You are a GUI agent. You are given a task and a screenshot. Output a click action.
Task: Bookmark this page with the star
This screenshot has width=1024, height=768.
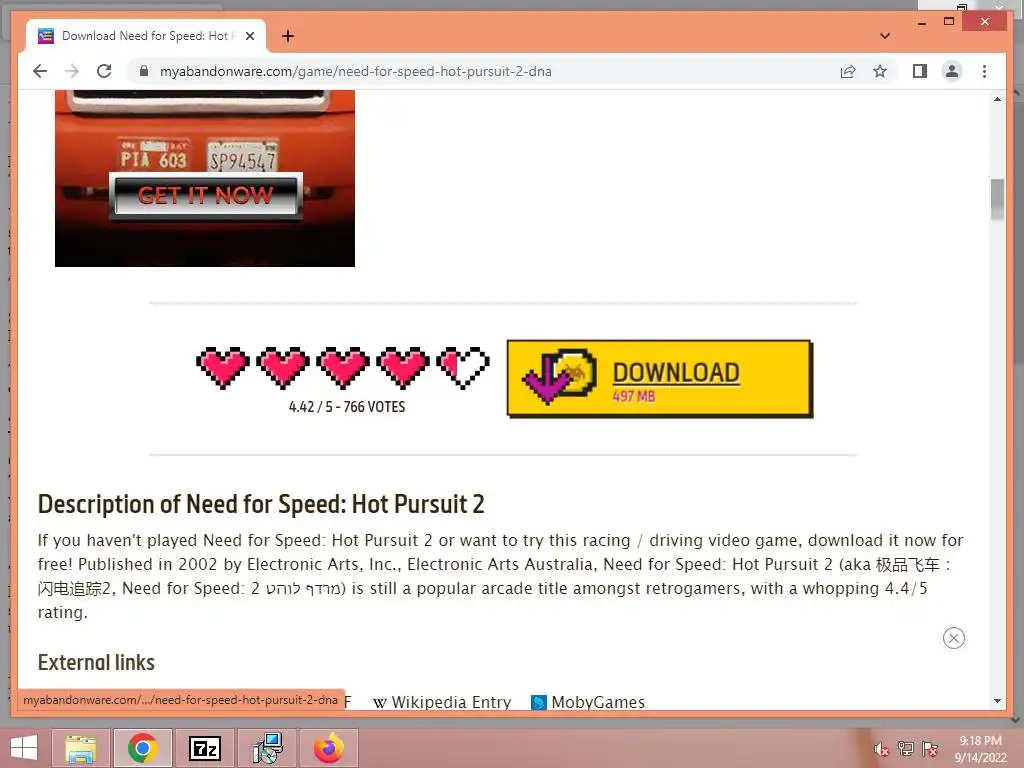pyautogui.click(x=880, y=71)
